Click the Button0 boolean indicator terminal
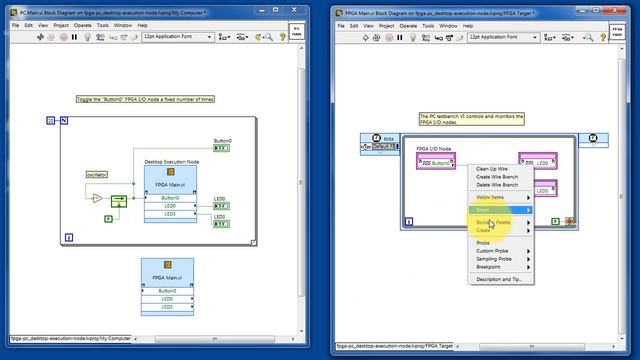 click(221, 148)
